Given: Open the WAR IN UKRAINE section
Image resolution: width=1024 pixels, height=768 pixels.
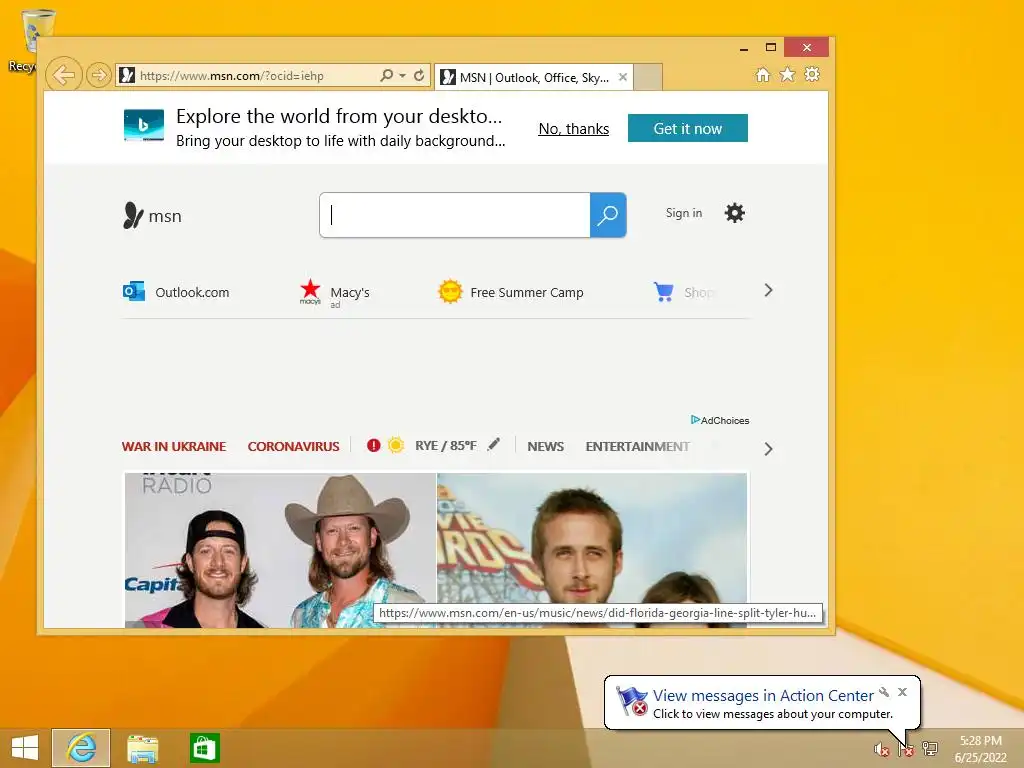Looking at the screenshot, I should tap(174, 447).
